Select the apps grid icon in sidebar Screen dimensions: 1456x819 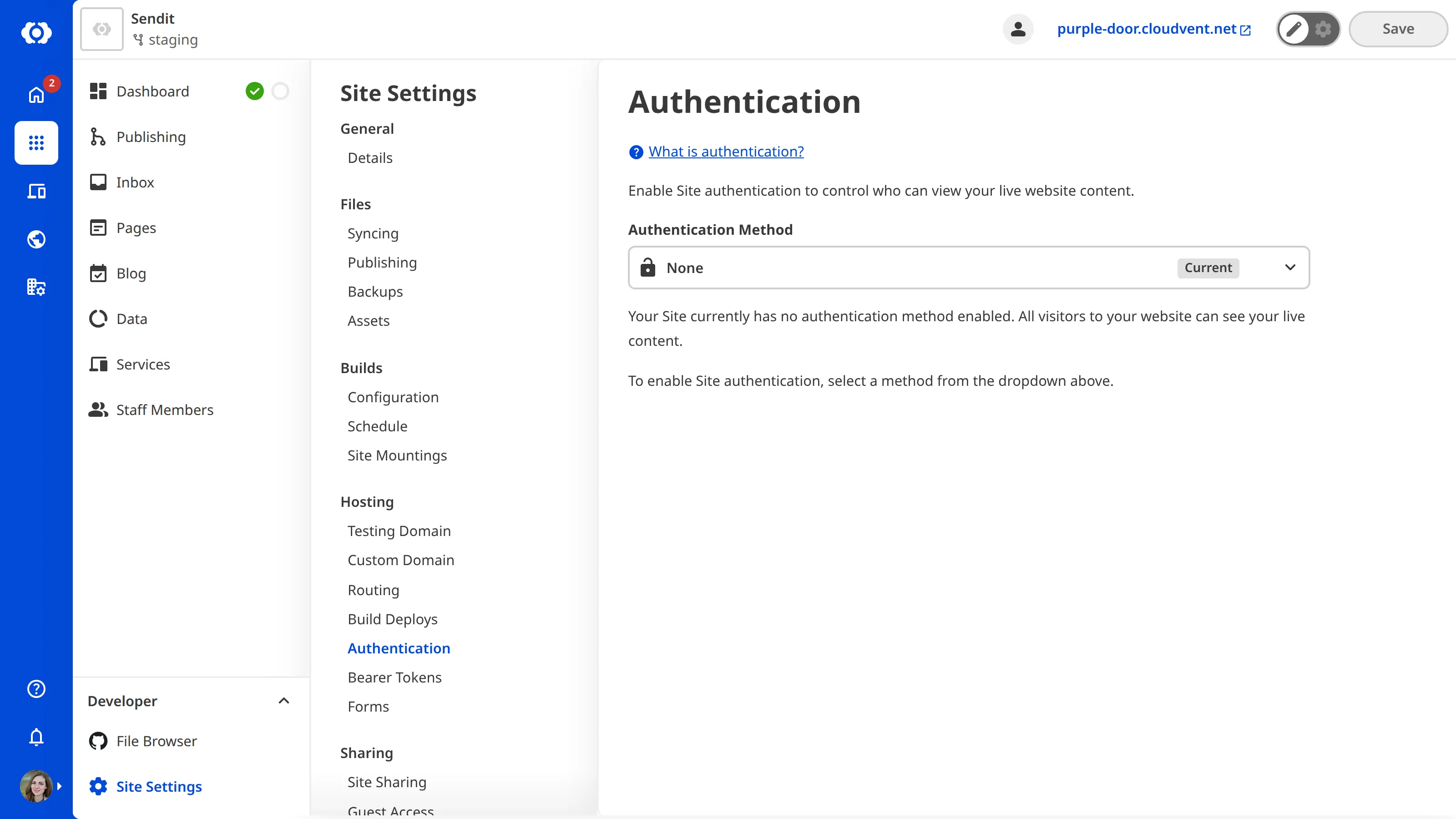pos(36,142)
